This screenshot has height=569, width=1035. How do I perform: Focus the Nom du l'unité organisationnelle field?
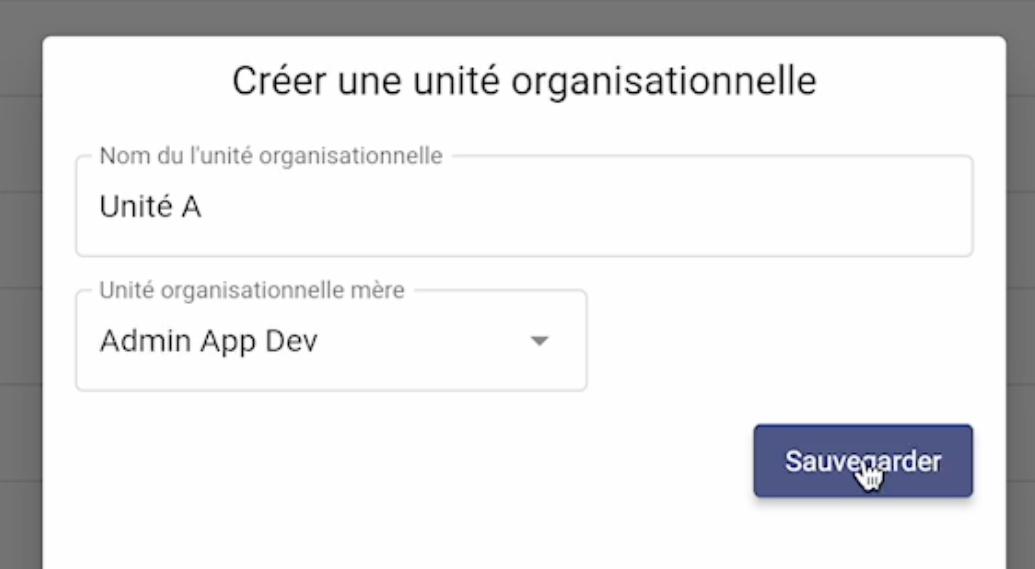coord(524,206)
